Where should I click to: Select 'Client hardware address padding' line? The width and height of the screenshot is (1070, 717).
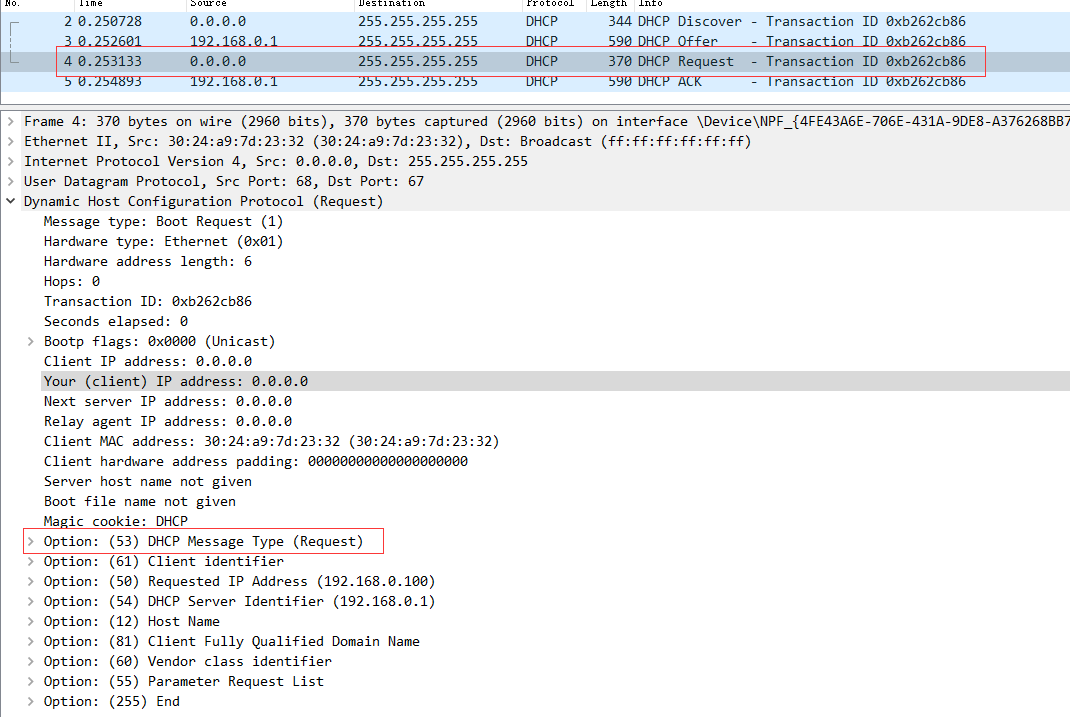(256, 461)
